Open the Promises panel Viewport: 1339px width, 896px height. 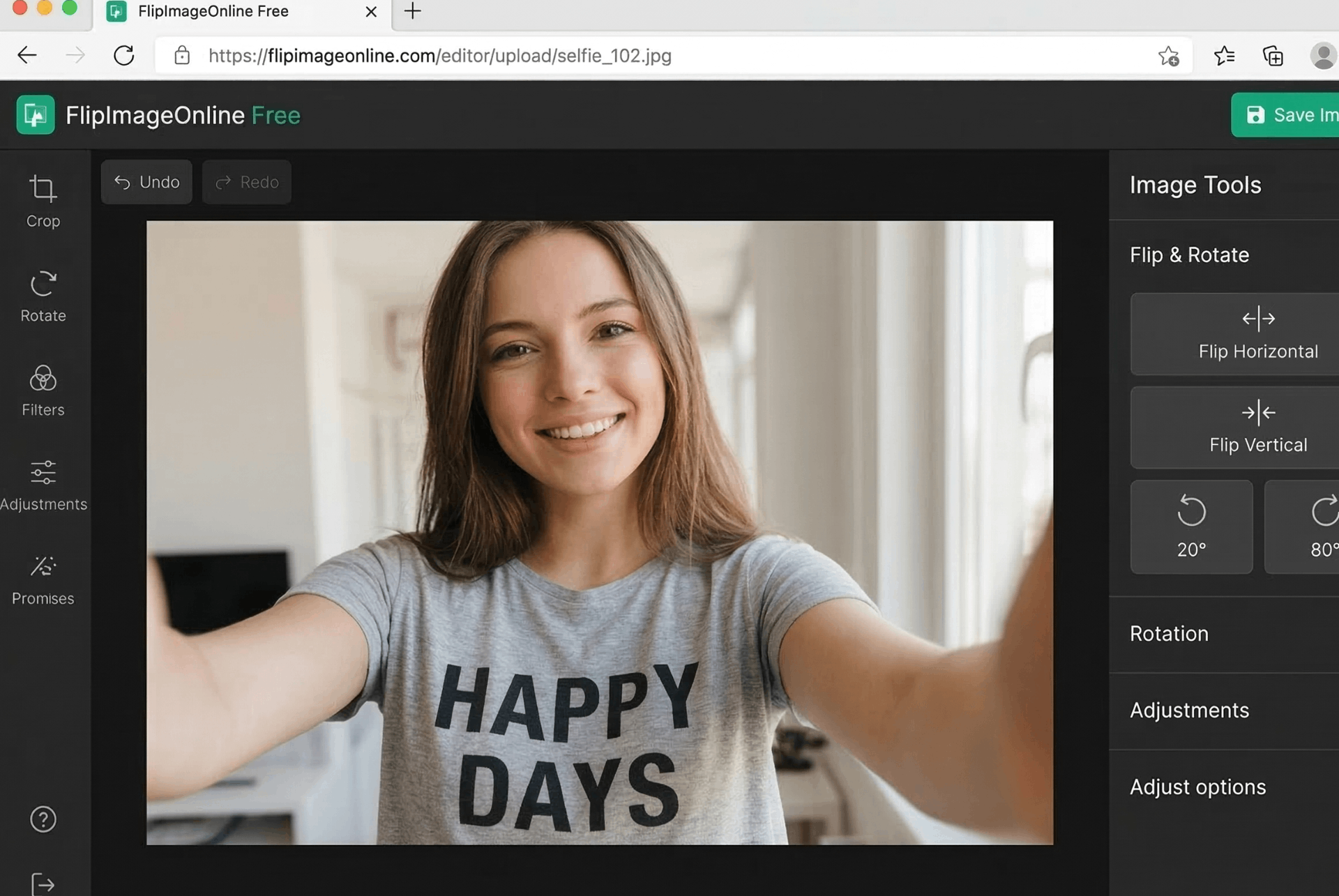[43, 579]
